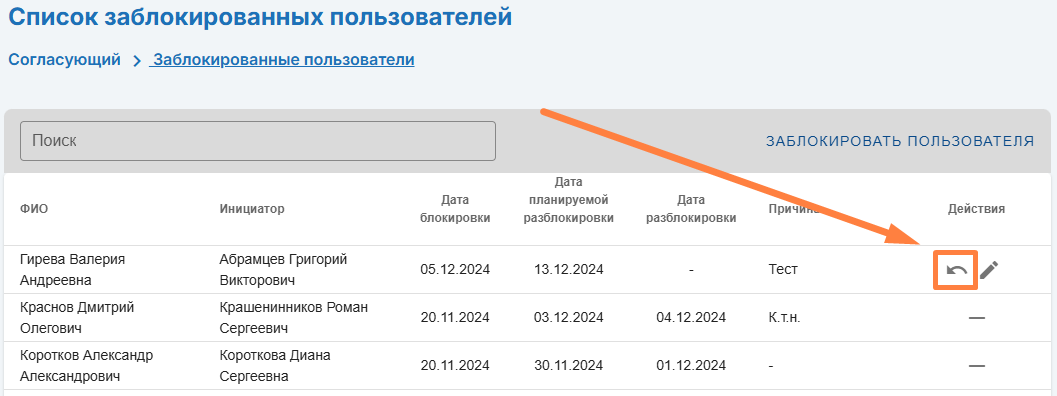Click the Действия column header

pyautogui.click(x=976, y=209)
